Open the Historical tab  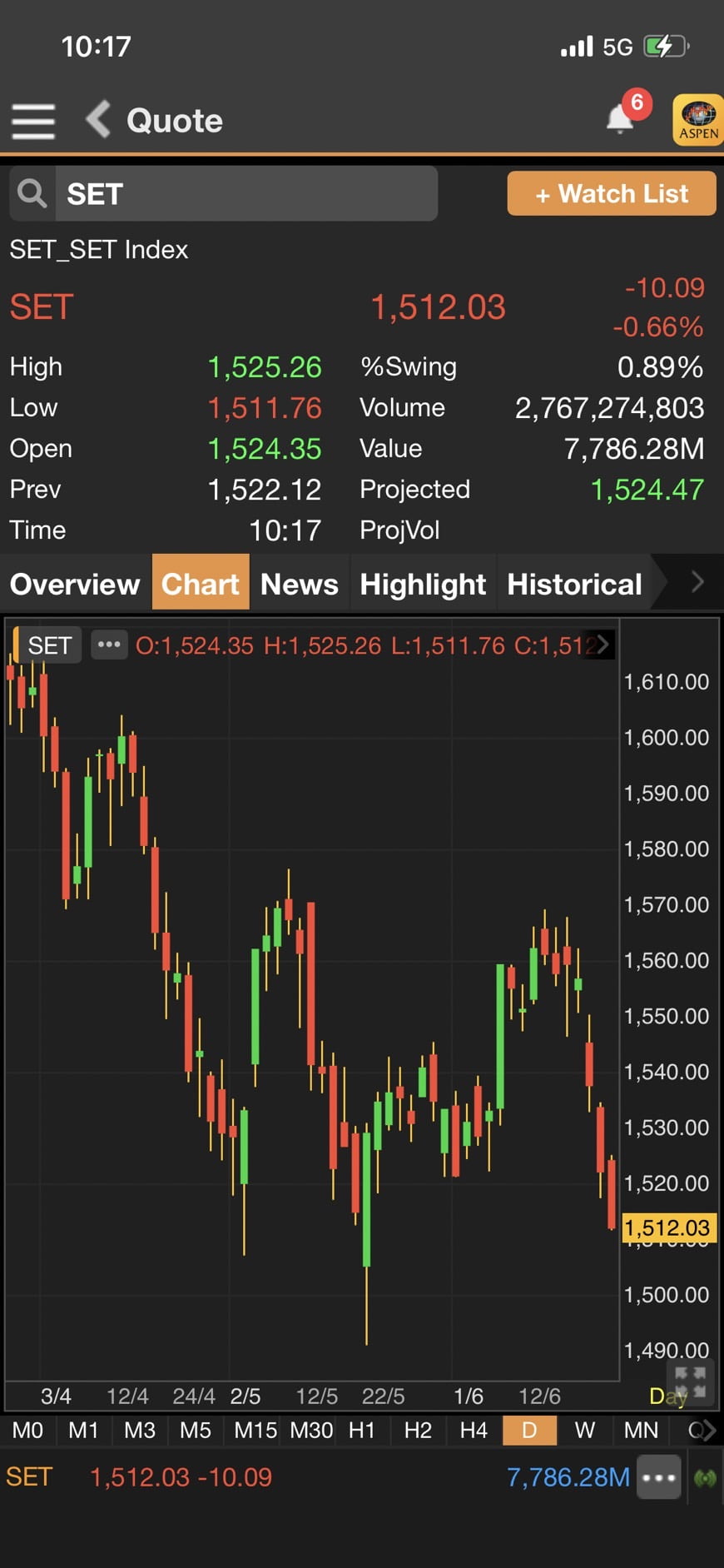574,584
